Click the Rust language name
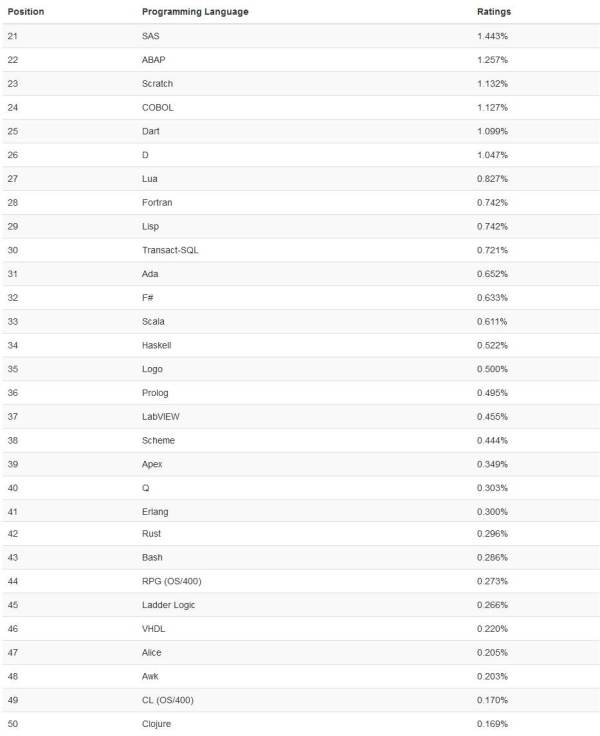Viewport: 600px width, 736px height. pos(152,534)
